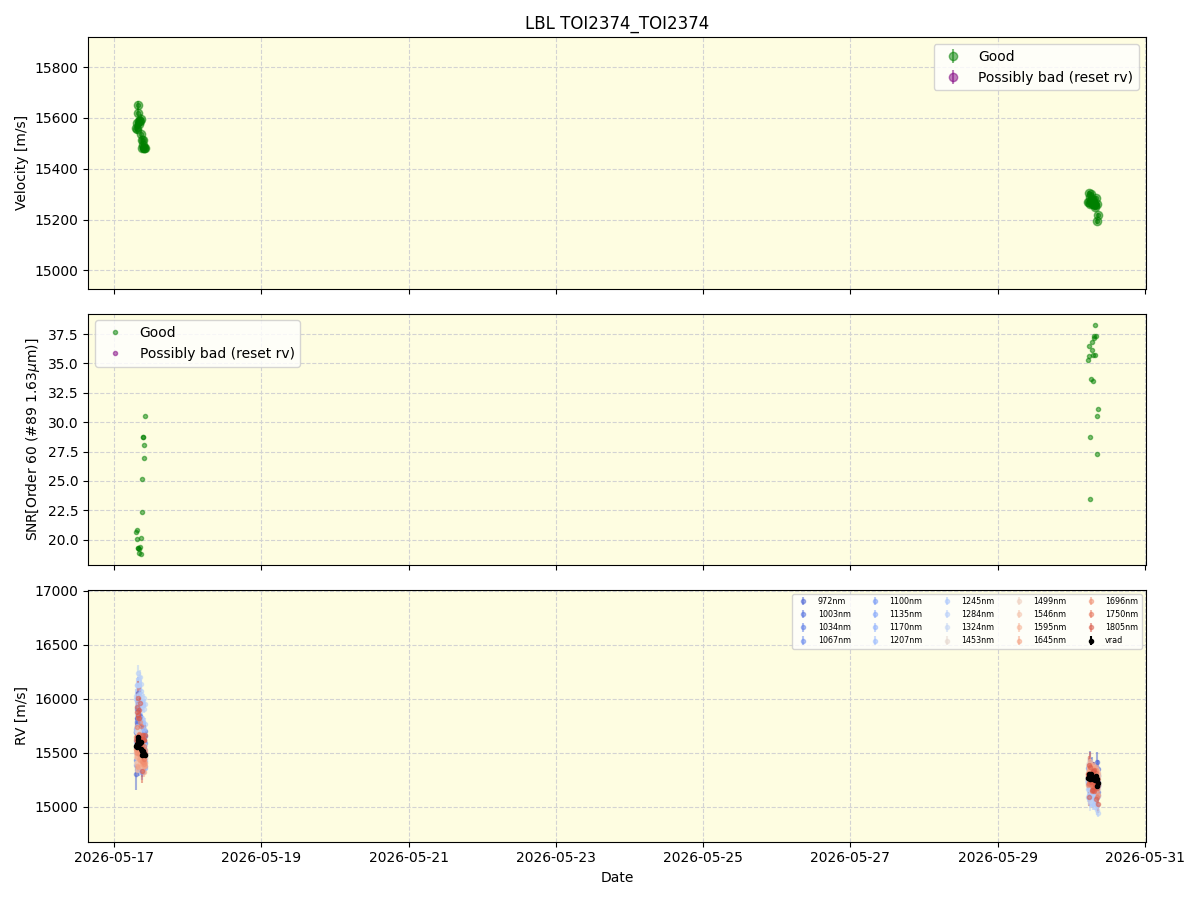The image size is (1200, 900).
Task: Click Good entry in the velocity panel legend
Action: click(x=995, y=57)
